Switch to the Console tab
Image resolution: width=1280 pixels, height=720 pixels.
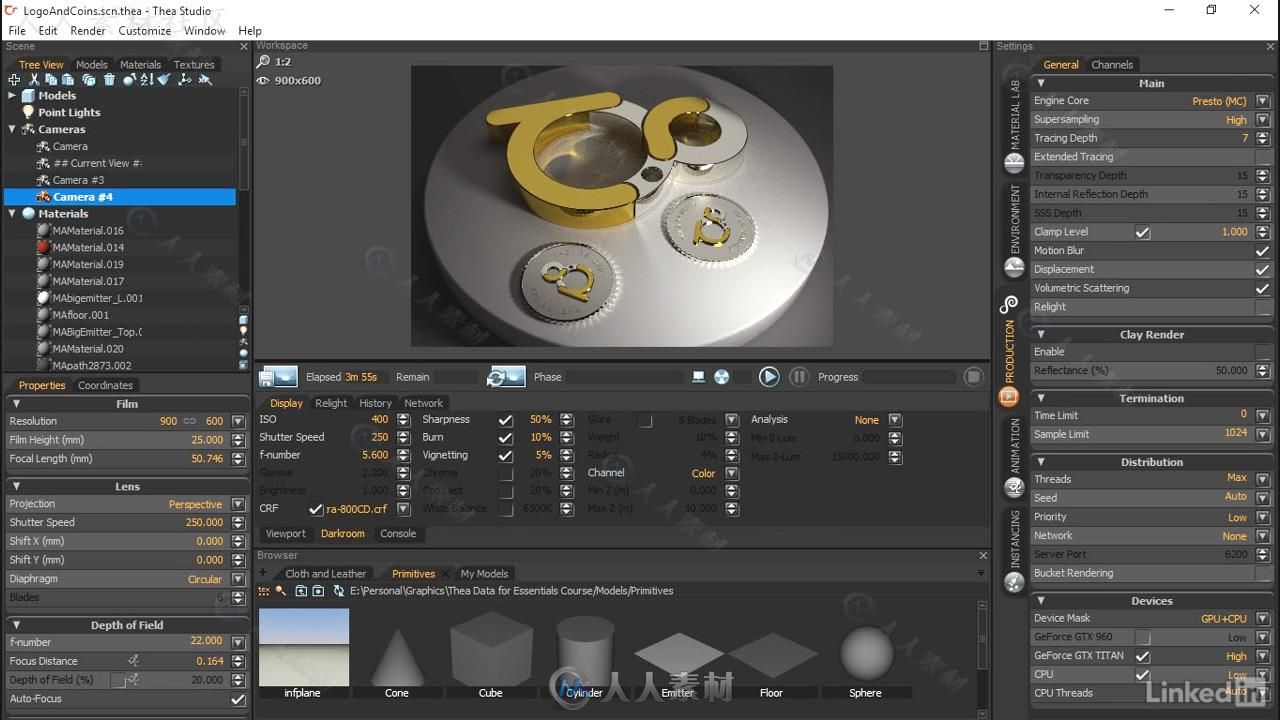click(x=398, y=533)
